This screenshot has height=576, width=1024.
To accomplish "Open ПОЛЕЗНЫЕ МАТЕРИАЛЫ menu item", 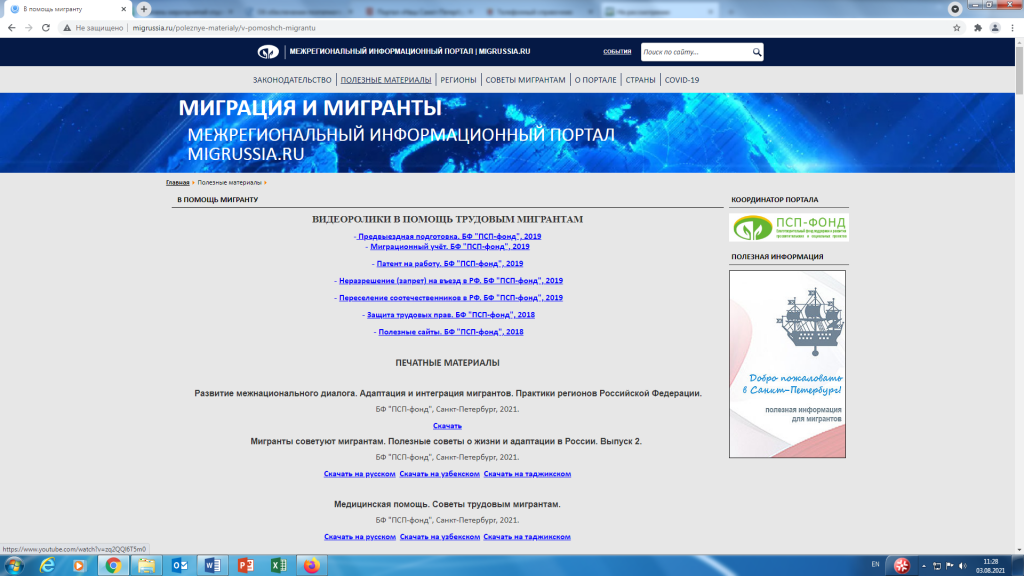I will (386, 80).
